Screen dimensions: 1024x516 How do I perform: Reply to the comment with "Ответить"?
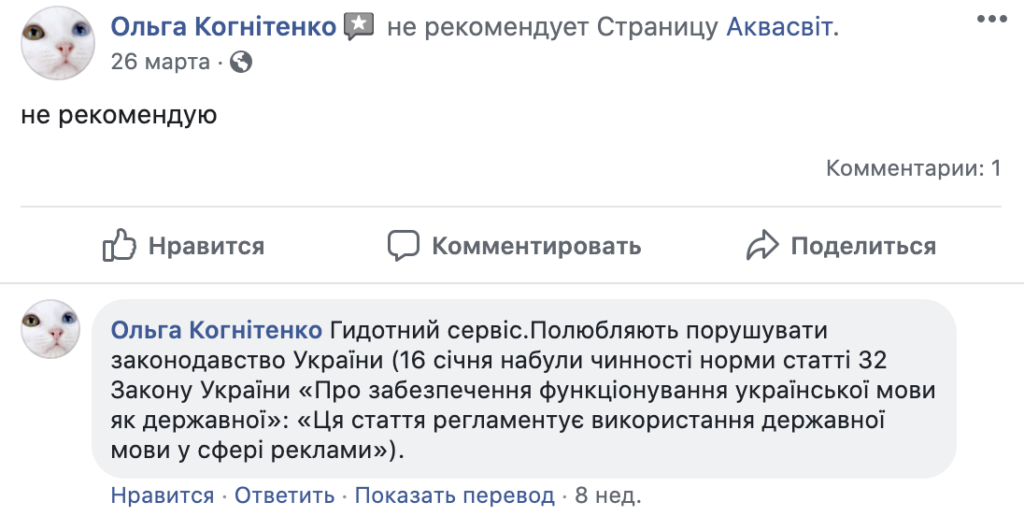coord(285,495)
